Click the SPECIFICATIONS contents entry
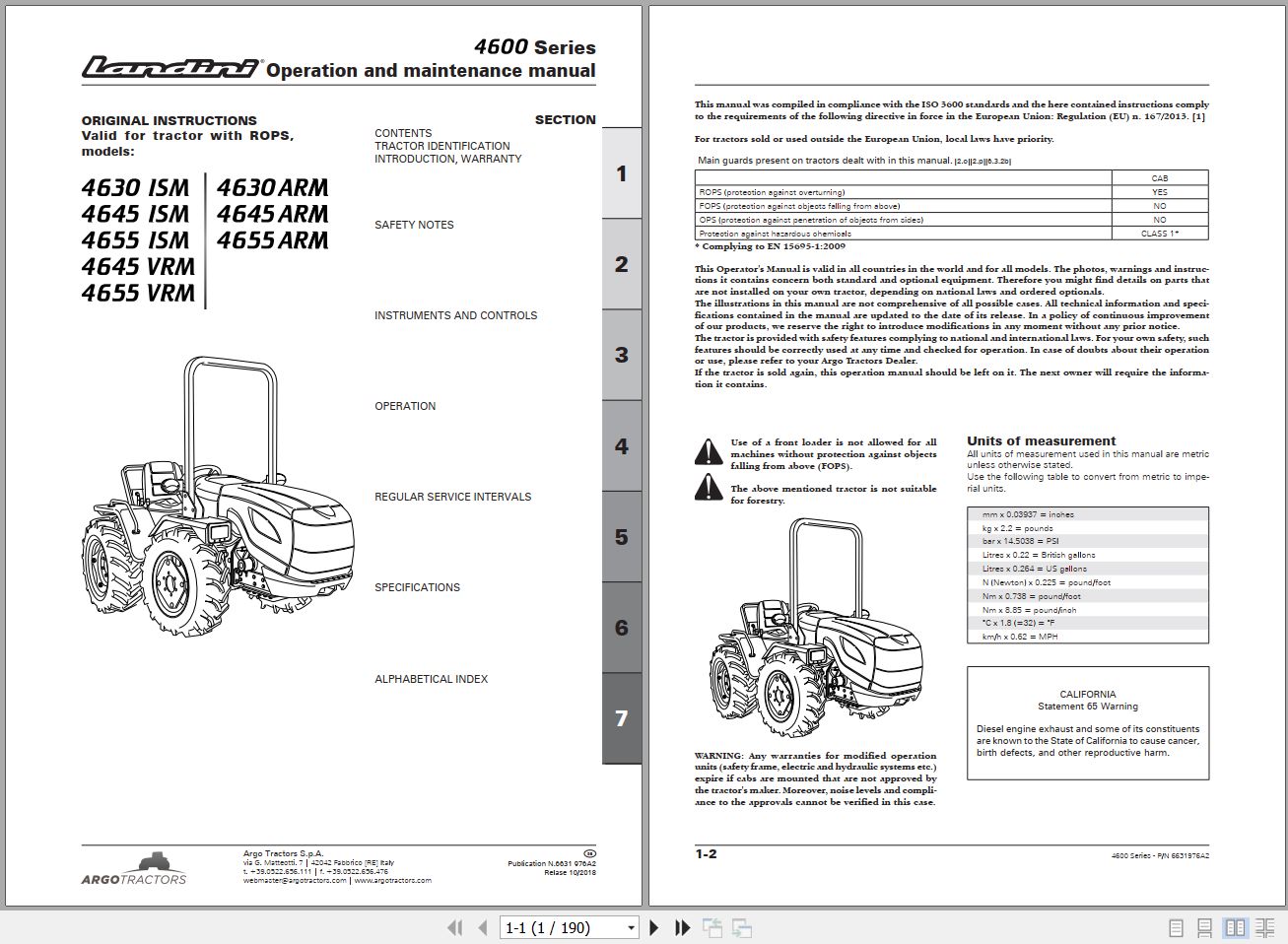 click(417, 587)
